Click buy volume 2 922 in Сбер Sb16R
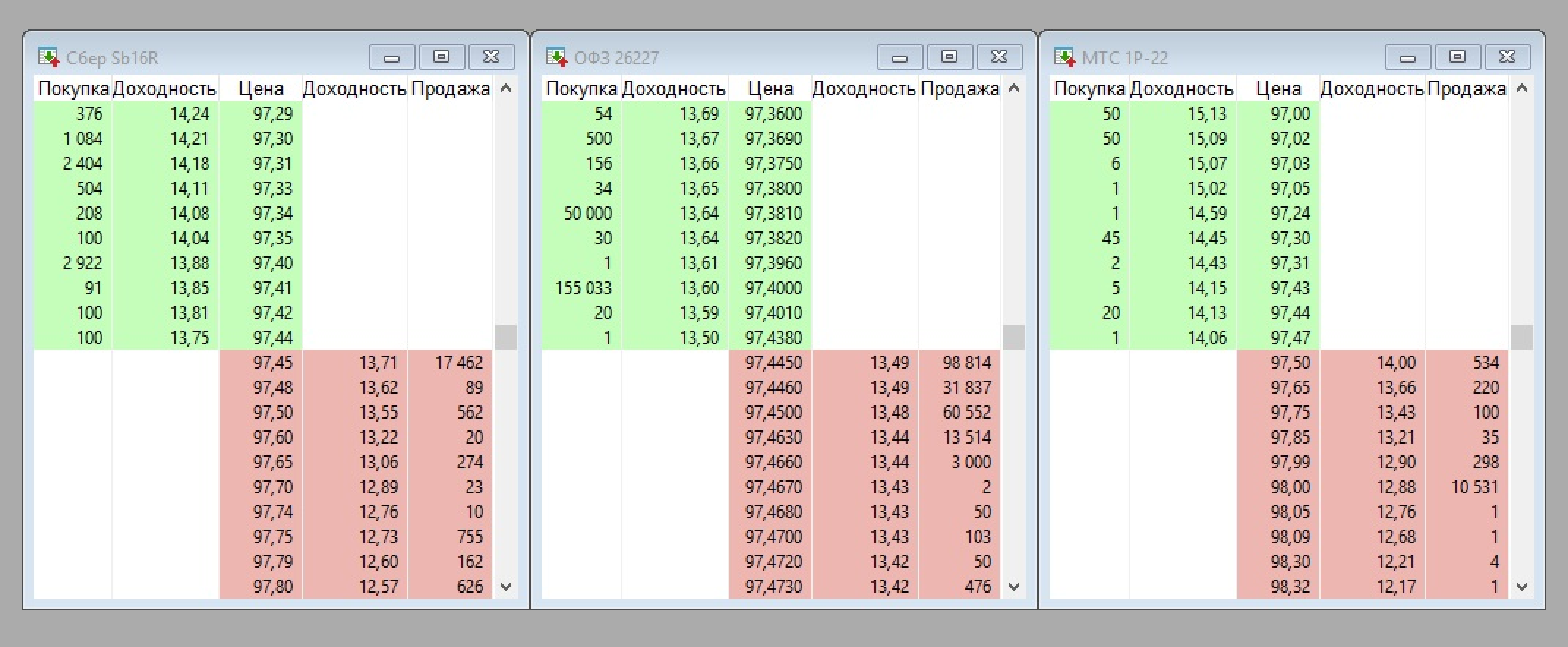 tap(83, 263)
